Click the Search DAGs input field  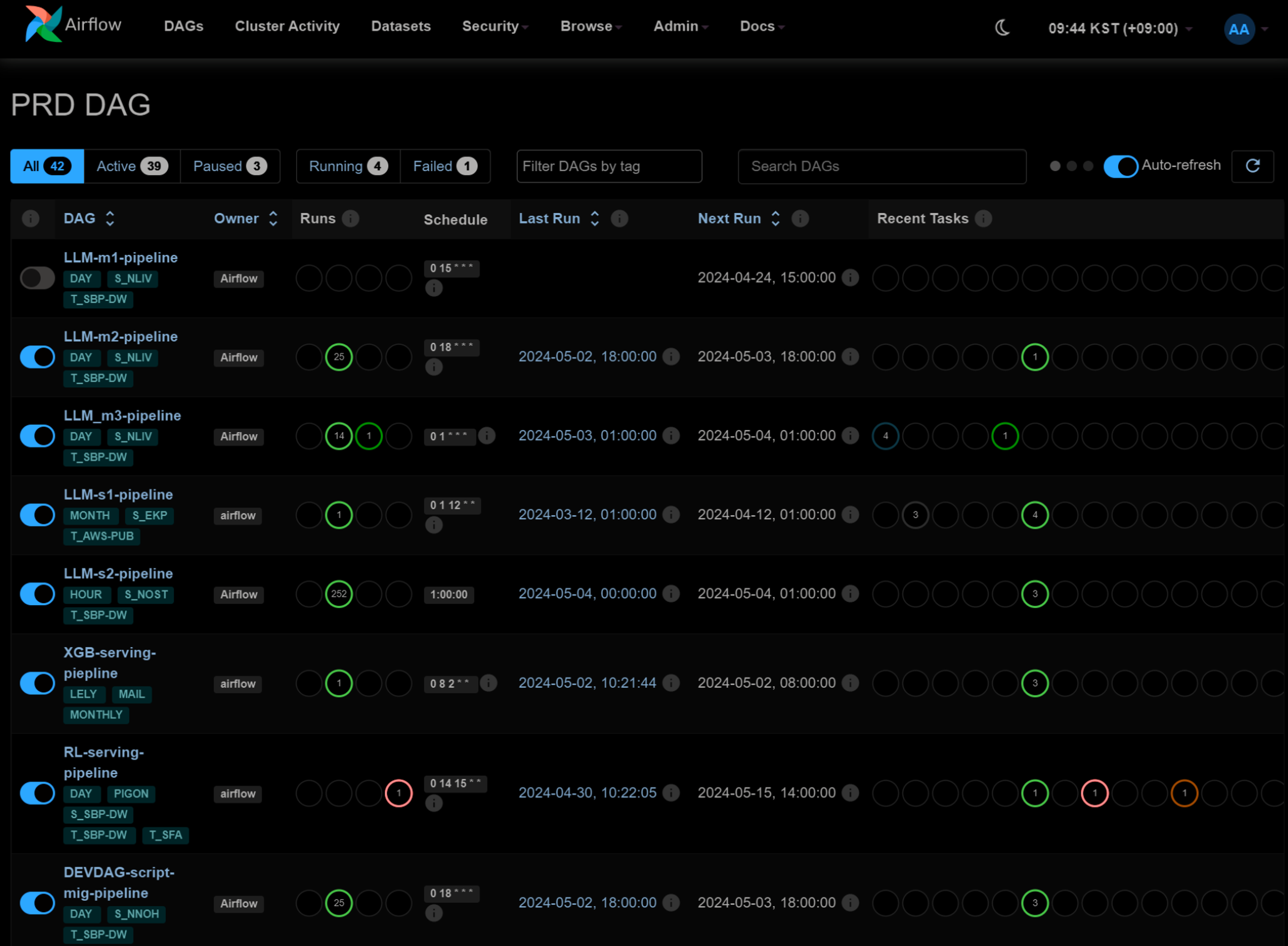point(882,166)
